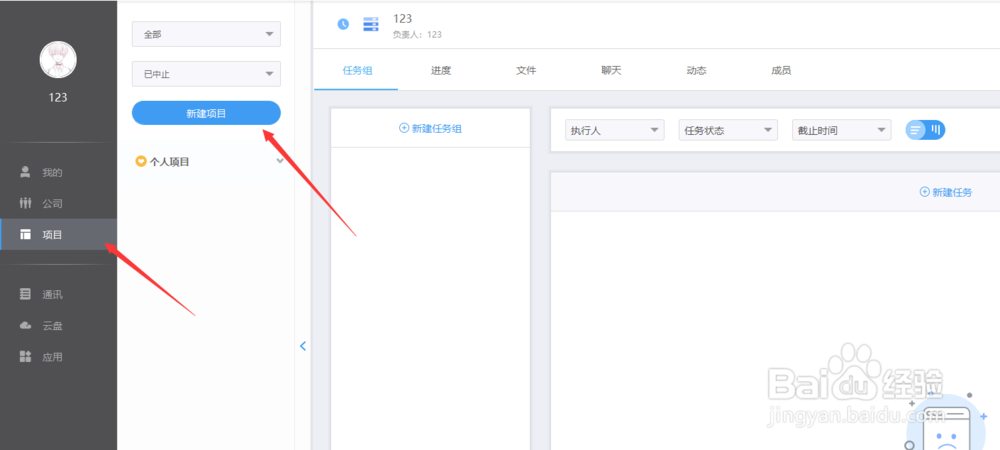Open the 我的 section in the sidebar

(x=58, y=173)
